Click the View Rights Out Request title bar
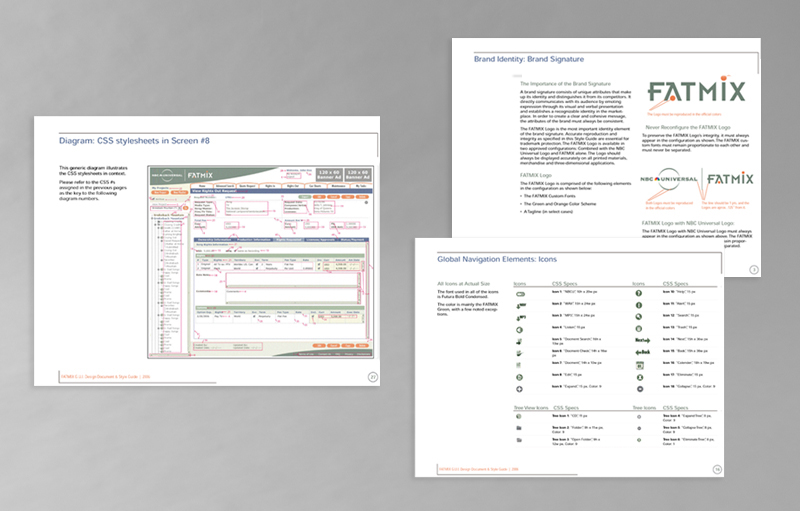This screenshot has width=800, height=511. tap(282, 191)
